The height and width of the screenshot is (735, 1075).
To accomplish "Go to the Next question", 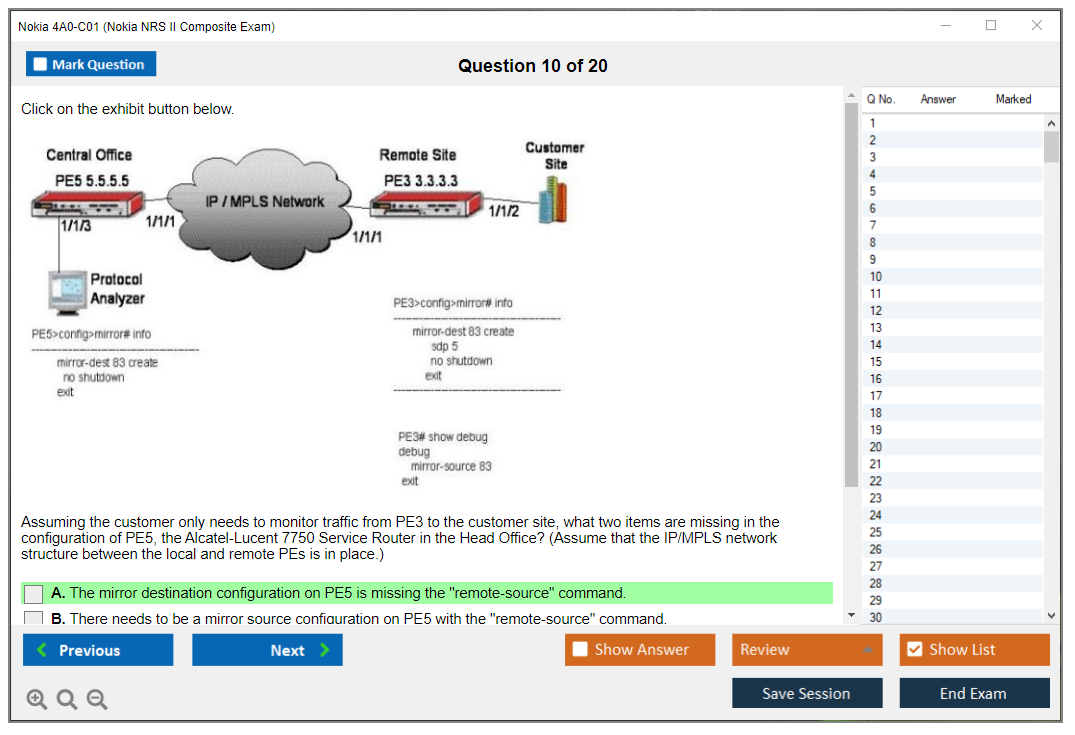I will [x=267, y=650].
